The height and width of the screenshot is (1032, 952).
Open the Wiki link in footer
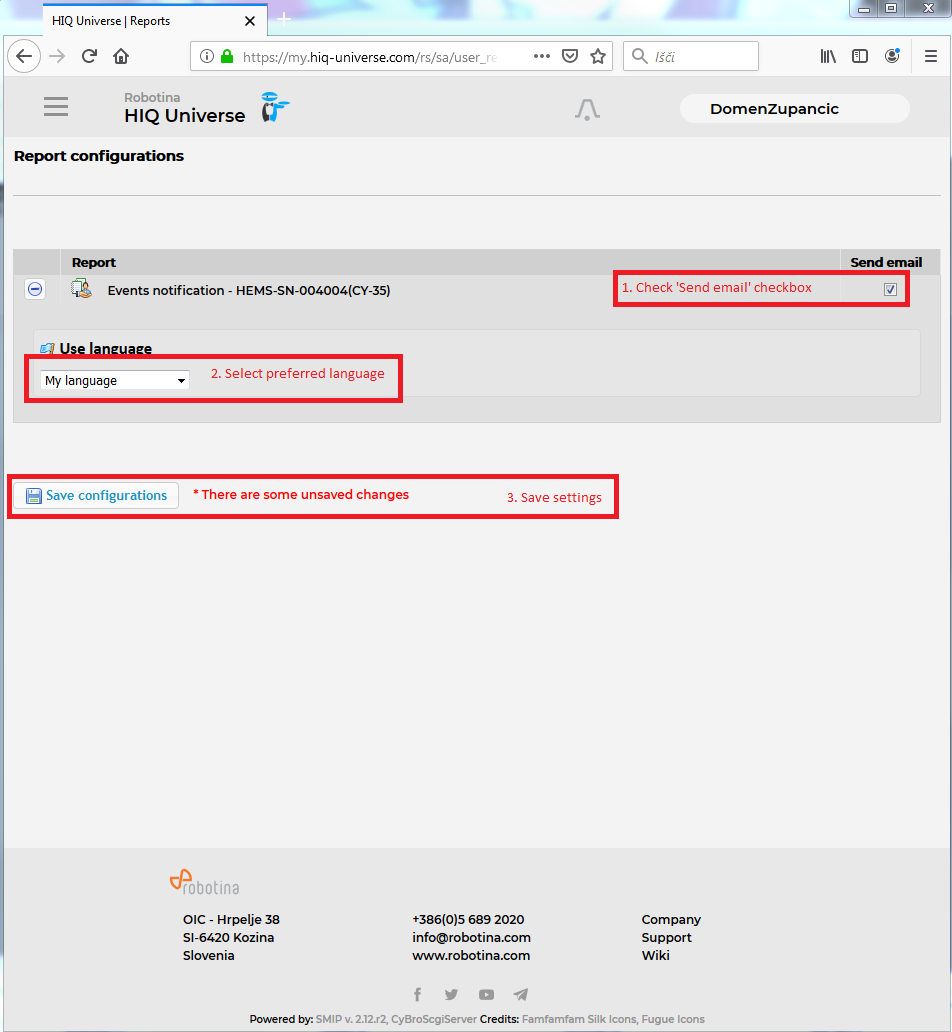click(x=655, y=955)
